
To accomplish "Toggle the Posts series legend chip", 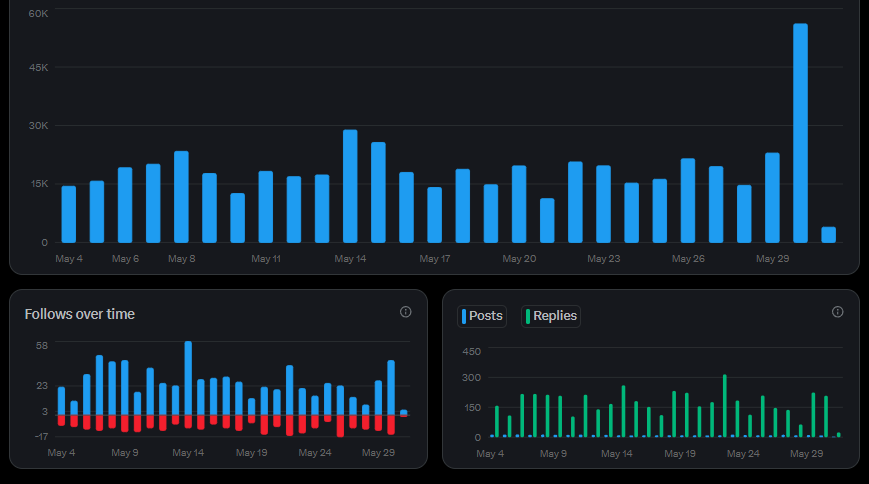I will click(482, 316).
